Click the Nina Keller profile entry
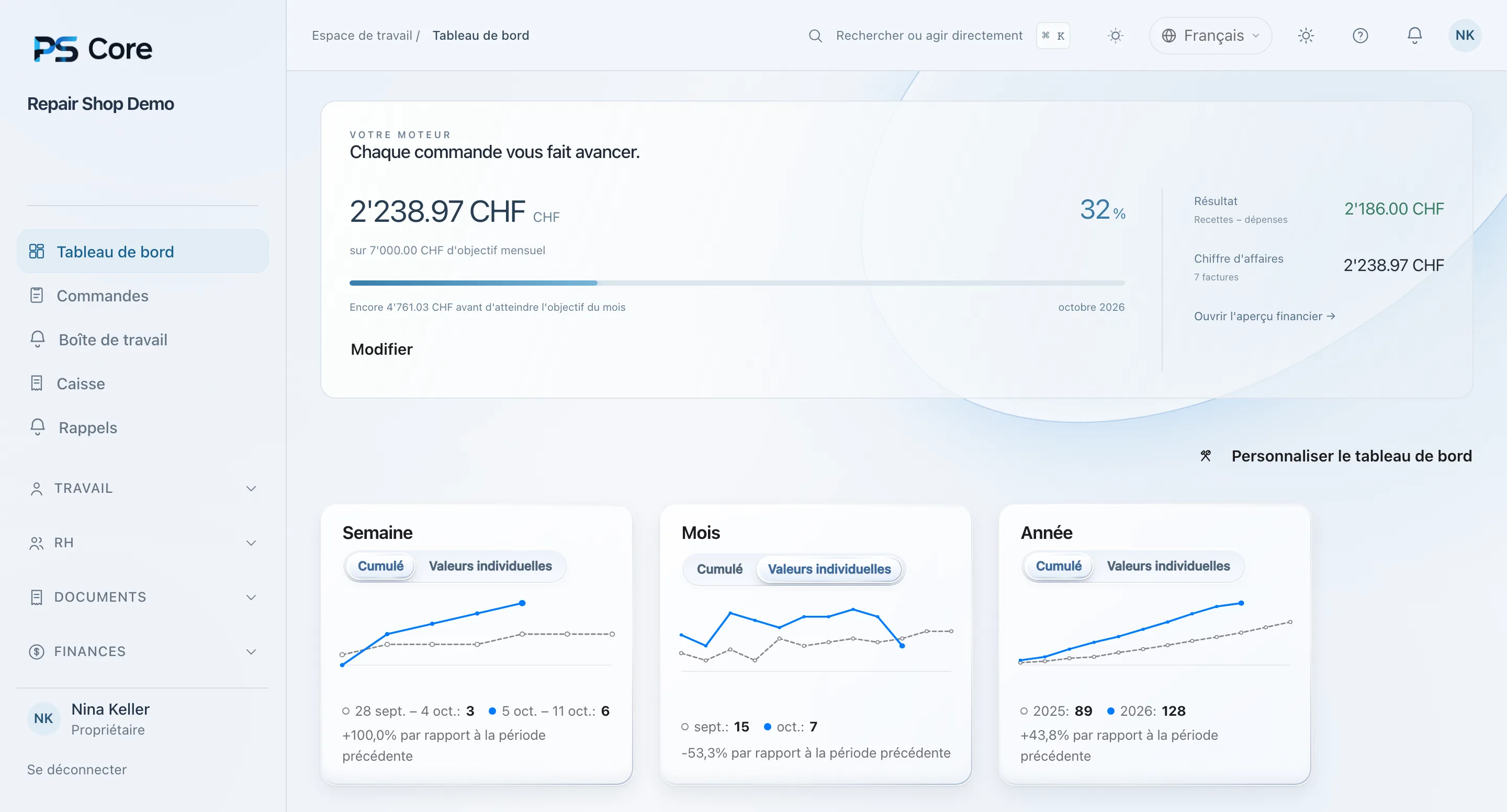The width and height of the screenshot is (1507, 812). 89,719
